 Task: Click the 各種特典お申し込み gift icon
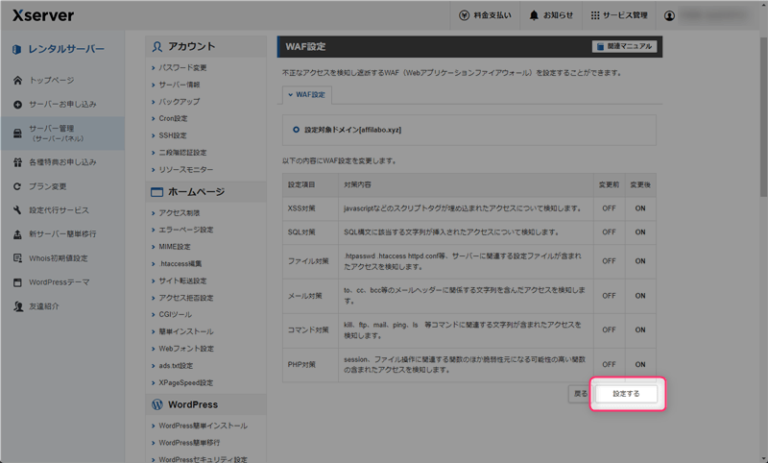tap(17, 161)
